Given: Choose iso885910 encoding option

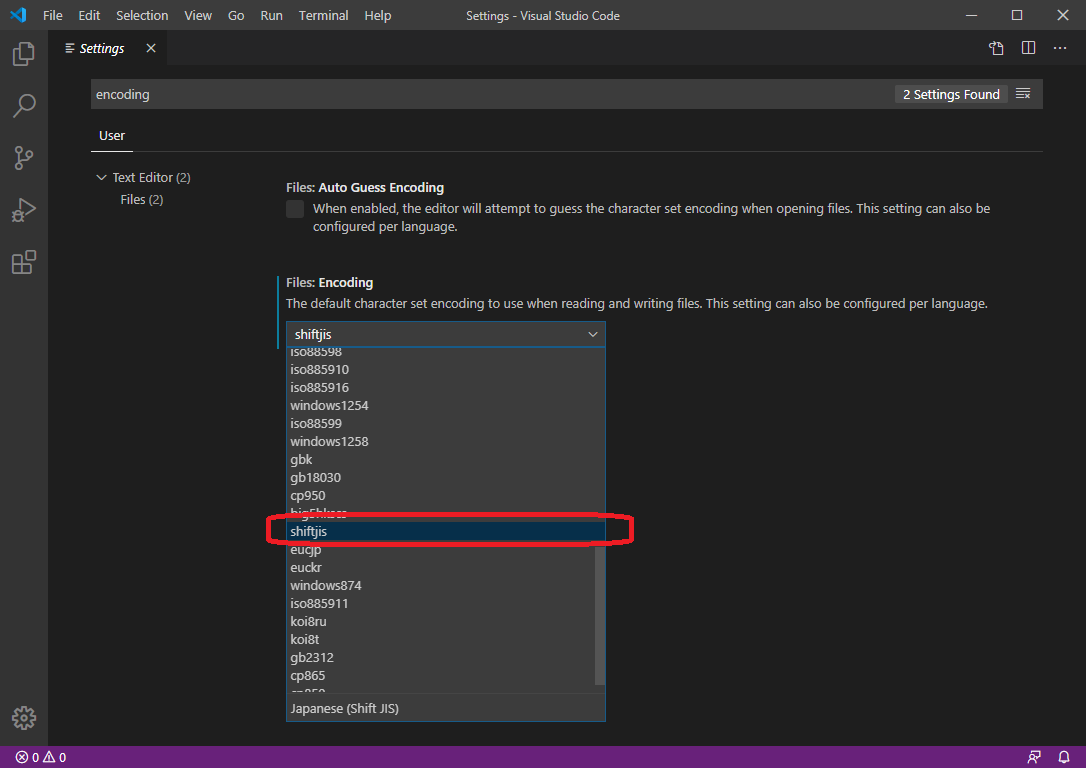Looking at the screenshot, I should click(x=445, y=370).
